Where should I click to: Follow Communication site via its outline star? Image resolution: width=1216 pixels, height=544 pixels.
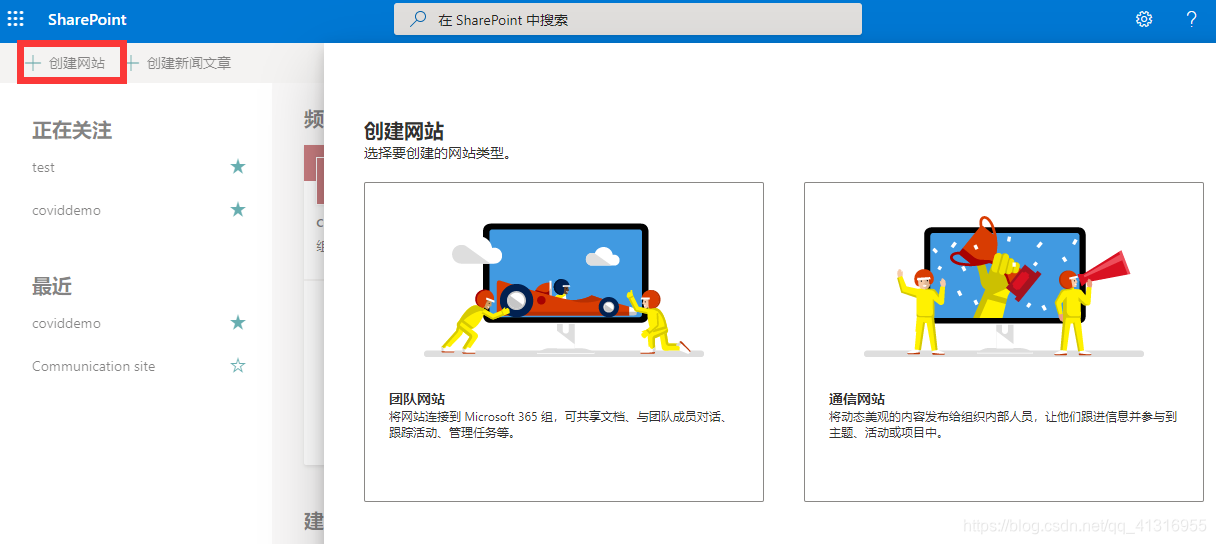238,366
